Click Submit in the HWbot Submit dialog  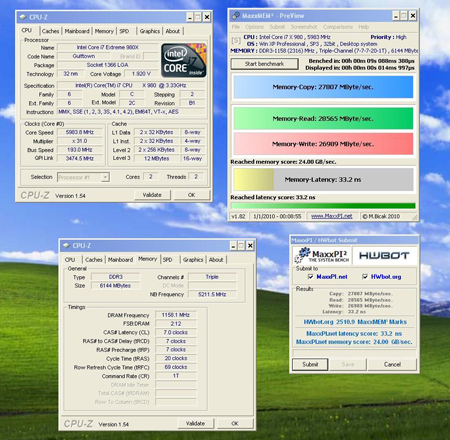(310, 365)
